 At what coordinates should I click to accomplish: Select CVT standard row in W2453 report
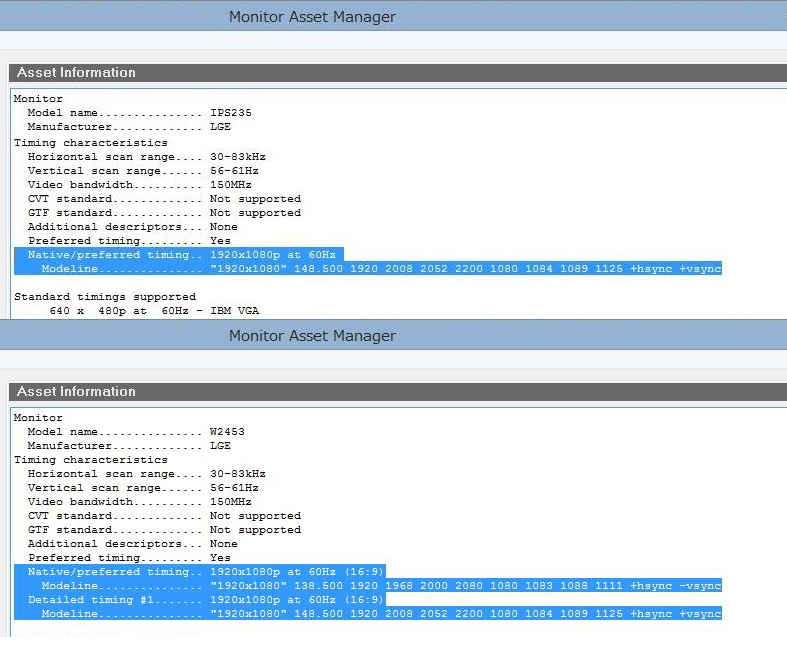tap(164, 516)
